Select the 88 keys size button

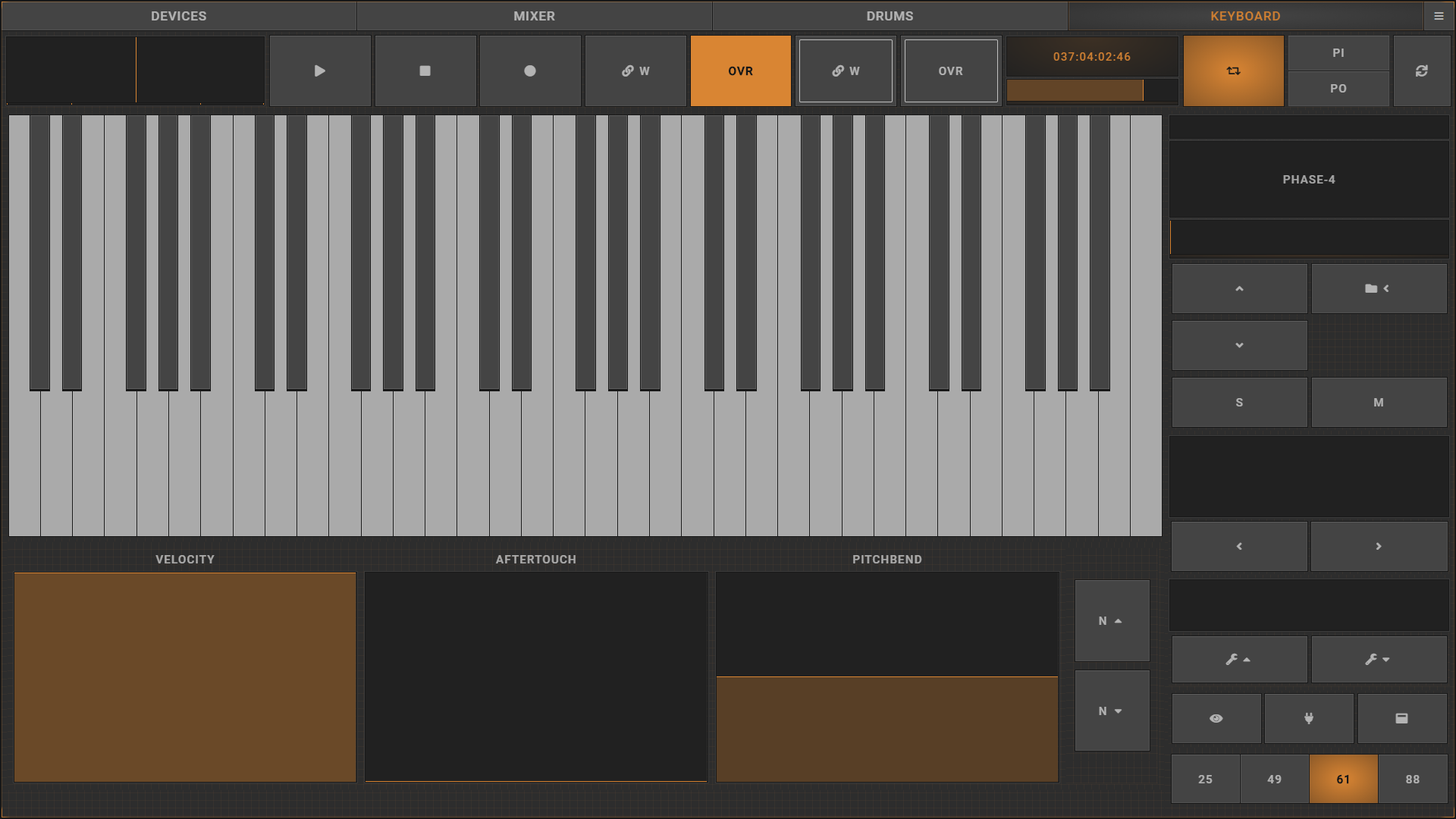1412,779
